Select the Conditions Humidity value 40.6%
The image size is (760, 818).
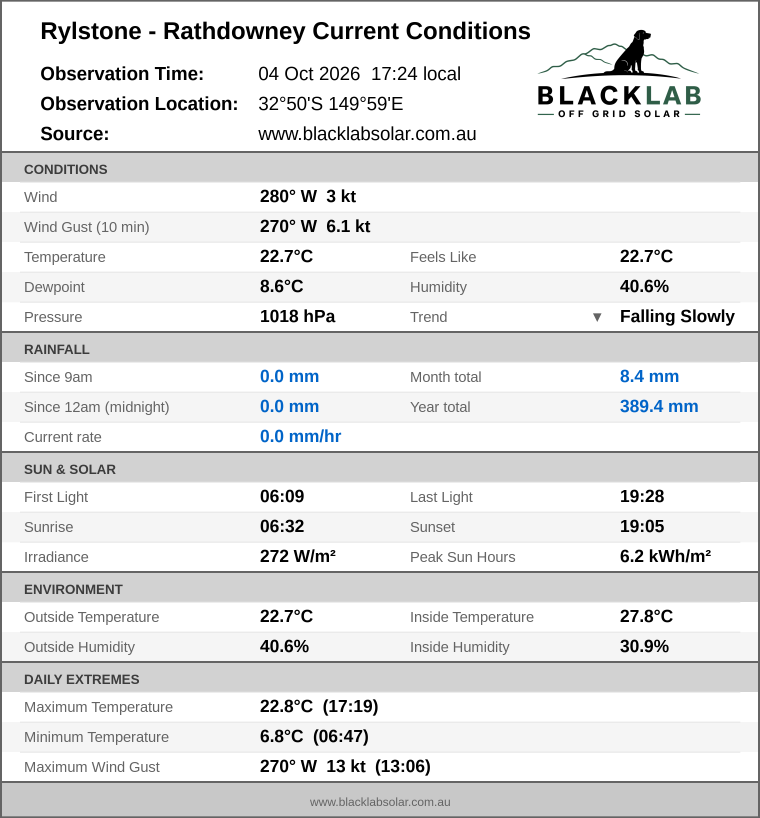point(644,286)
